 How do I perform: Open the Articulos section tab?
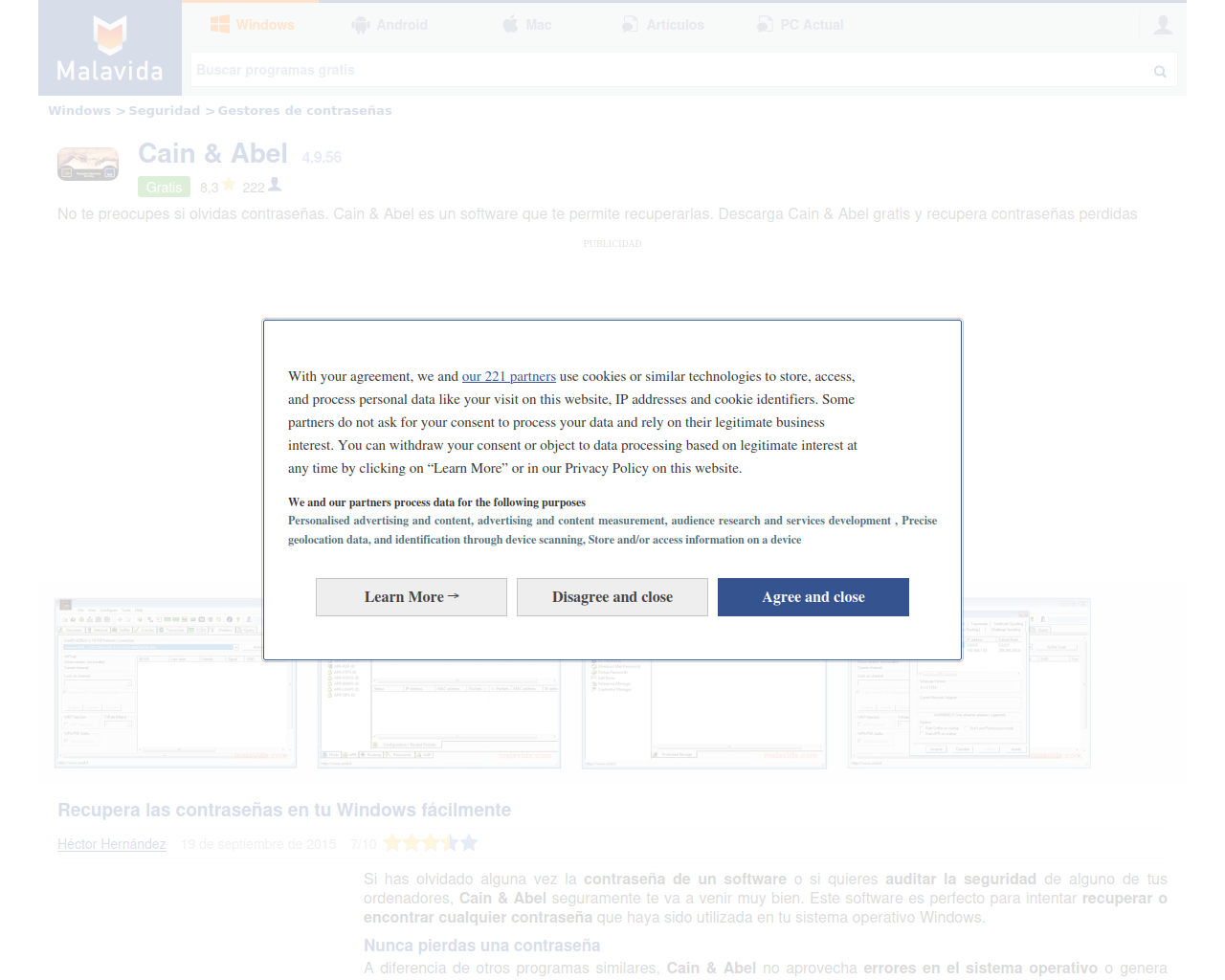[663, 25]
